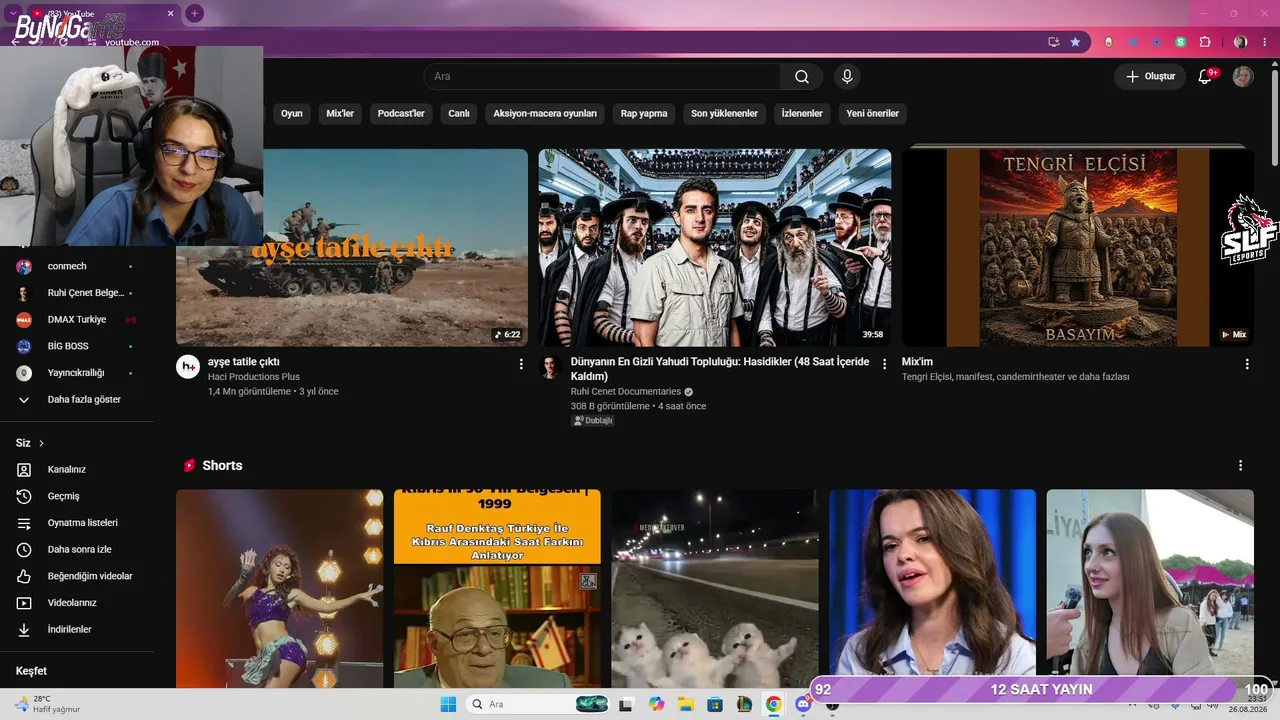Select the Son yüklenenler filter chip

pos(725,114)
